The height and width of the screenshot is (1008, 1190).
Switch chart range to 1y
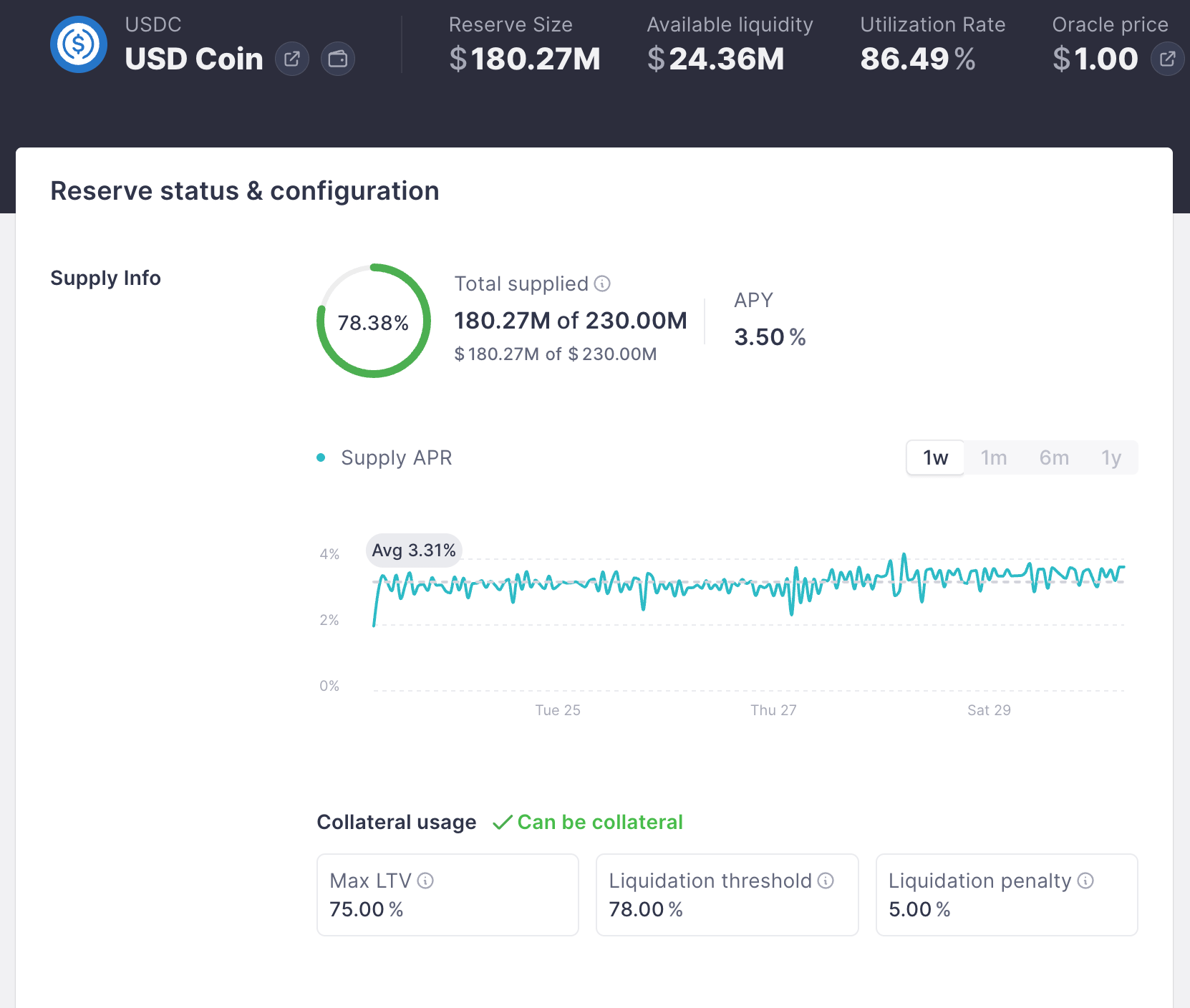coord(1111,457)
